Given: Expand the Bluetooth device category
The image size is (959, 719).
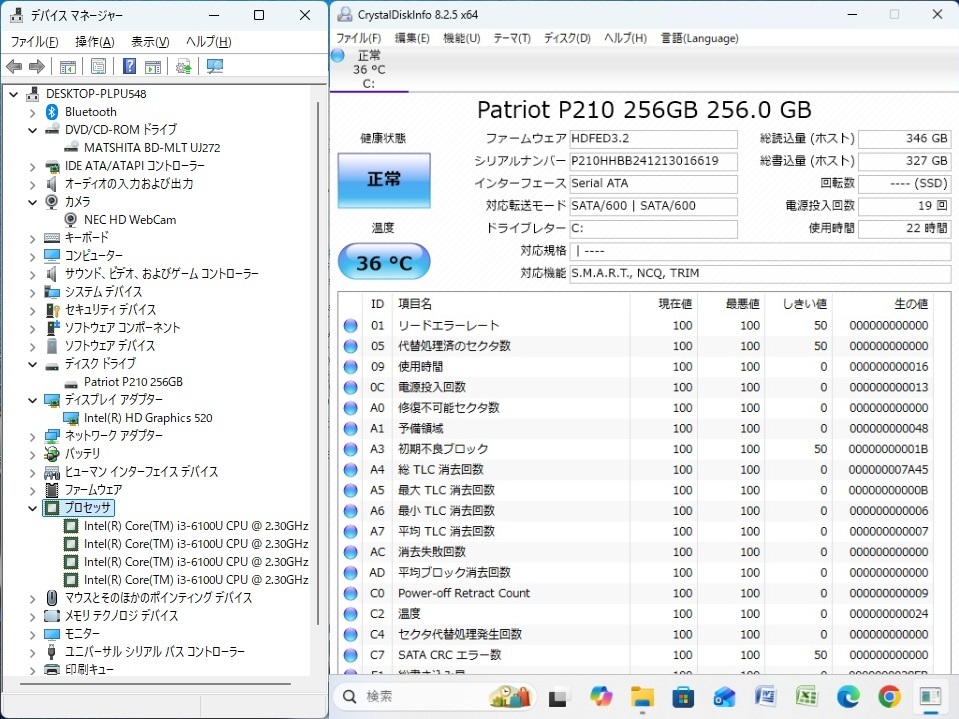Looking at the screenshot, I should click(33, 112).
